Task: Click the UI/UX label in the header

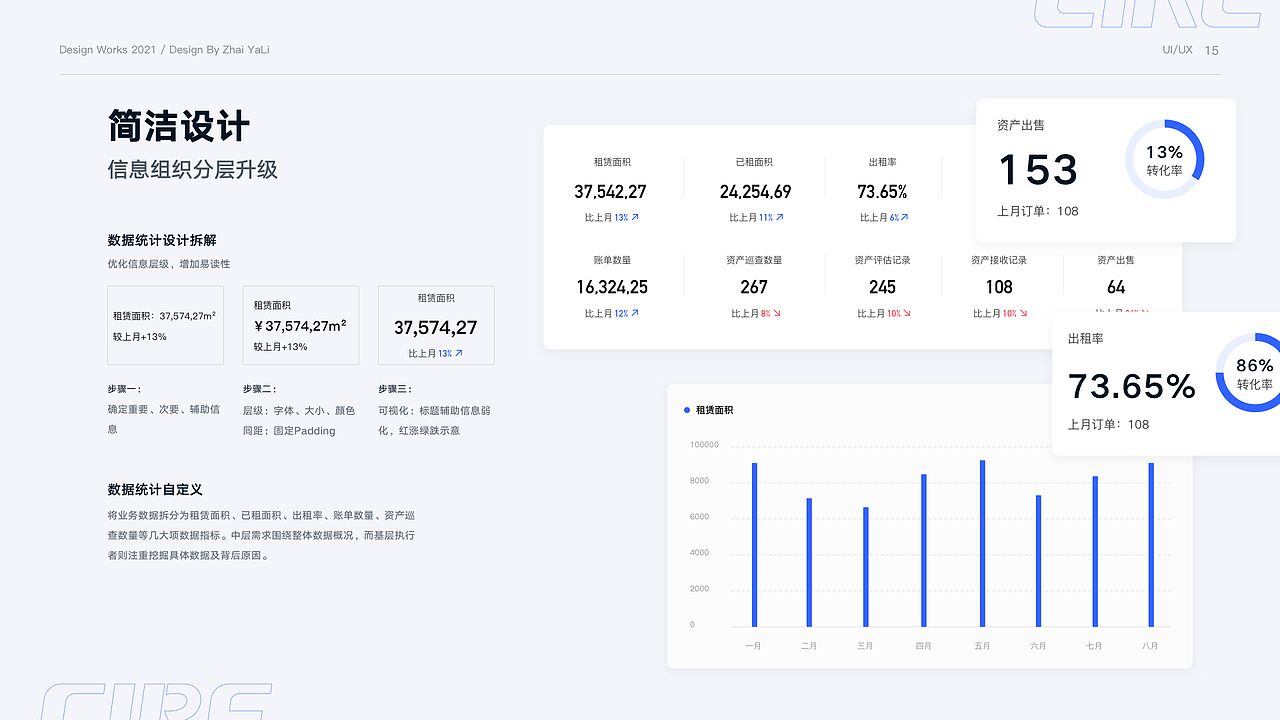Action: [x=1177, y=50]
